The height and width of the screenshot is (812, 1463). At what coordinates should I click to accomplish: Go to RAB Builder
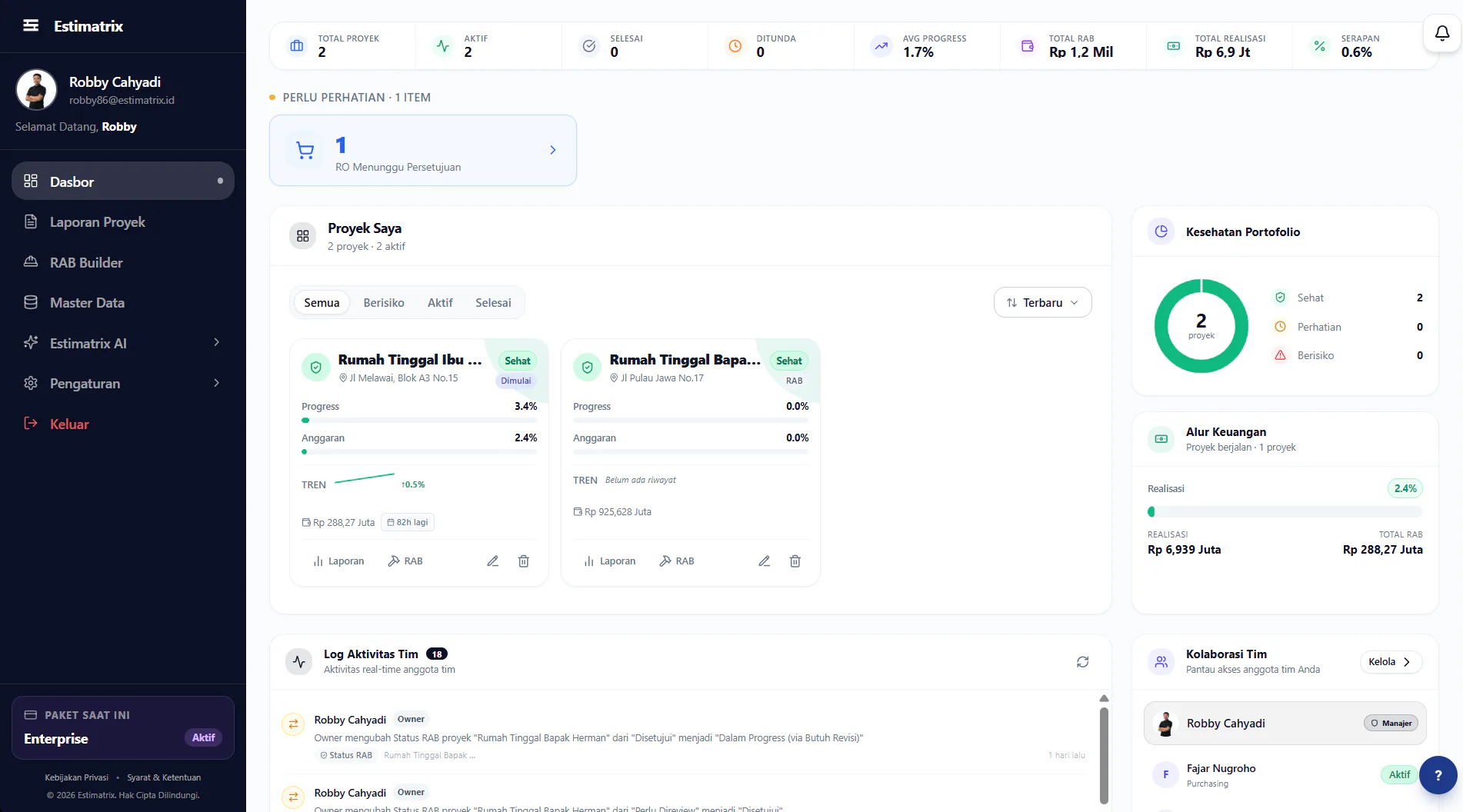pyautogui.click(x=123, y=262)
